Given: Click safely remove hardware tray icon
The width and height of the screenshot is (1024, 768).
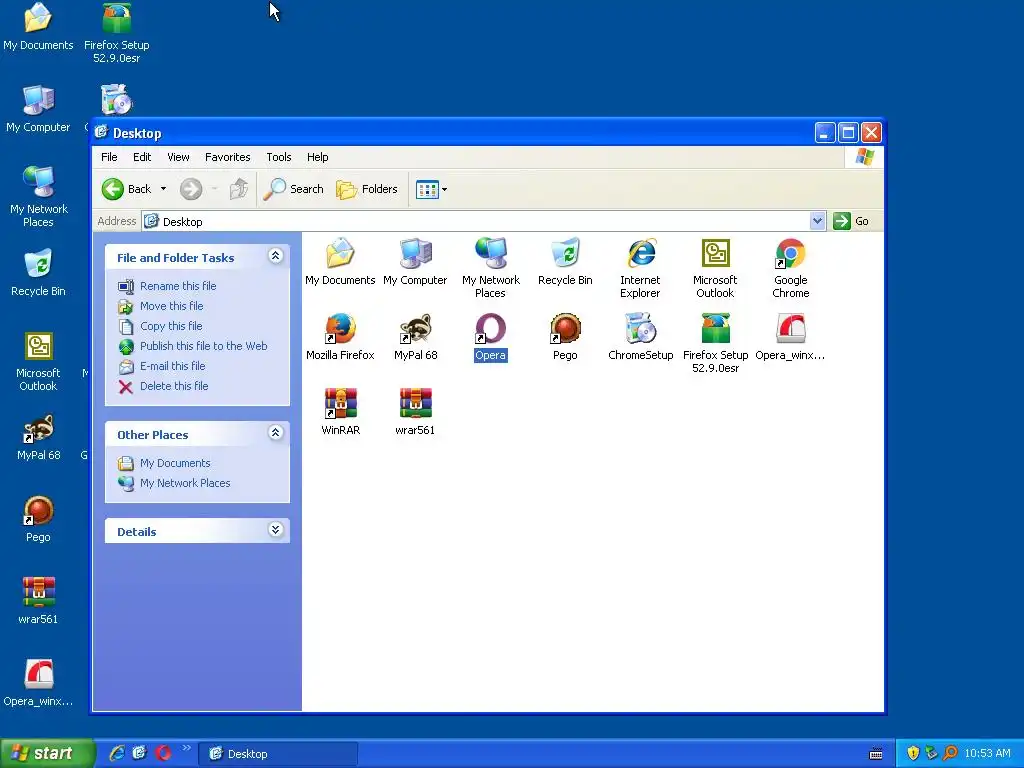Looking at the screenshot, I should point(931,754).
